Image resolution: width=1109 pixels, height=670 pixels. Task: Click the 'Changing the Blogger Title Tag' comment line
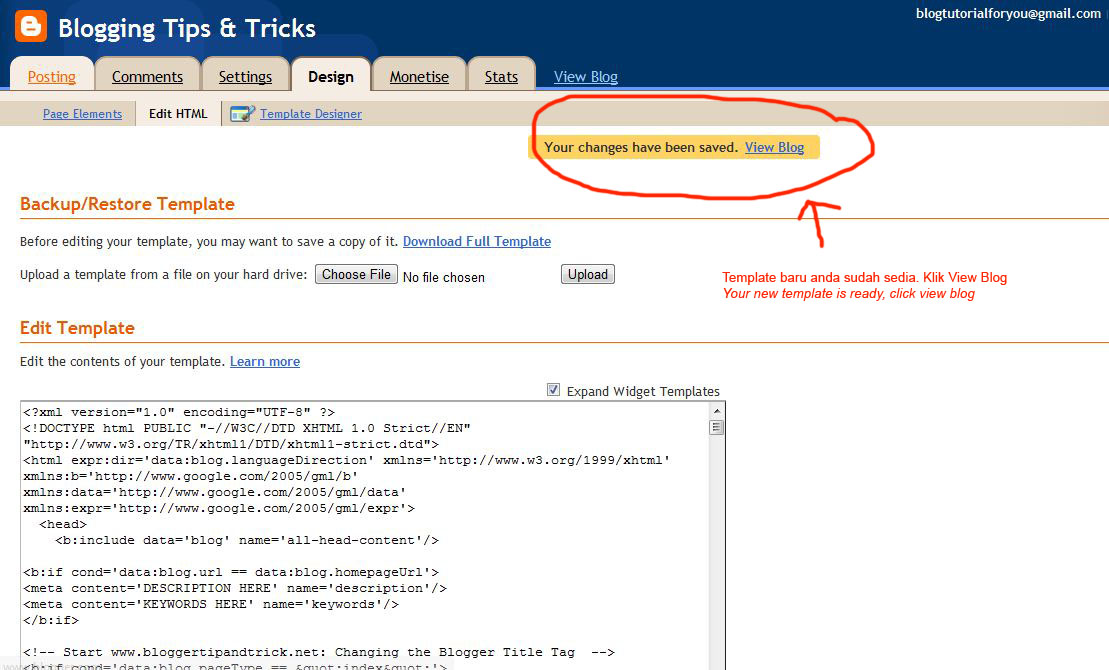point(319,652)
